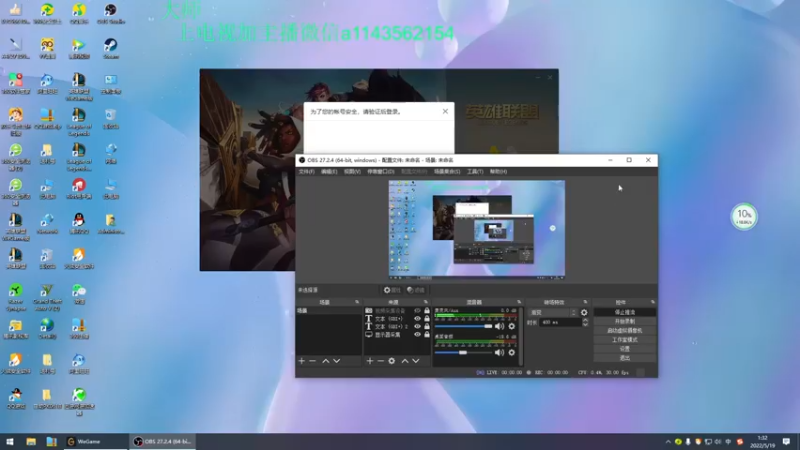Pop out the 转场特效 dock panel

[585, 302]
